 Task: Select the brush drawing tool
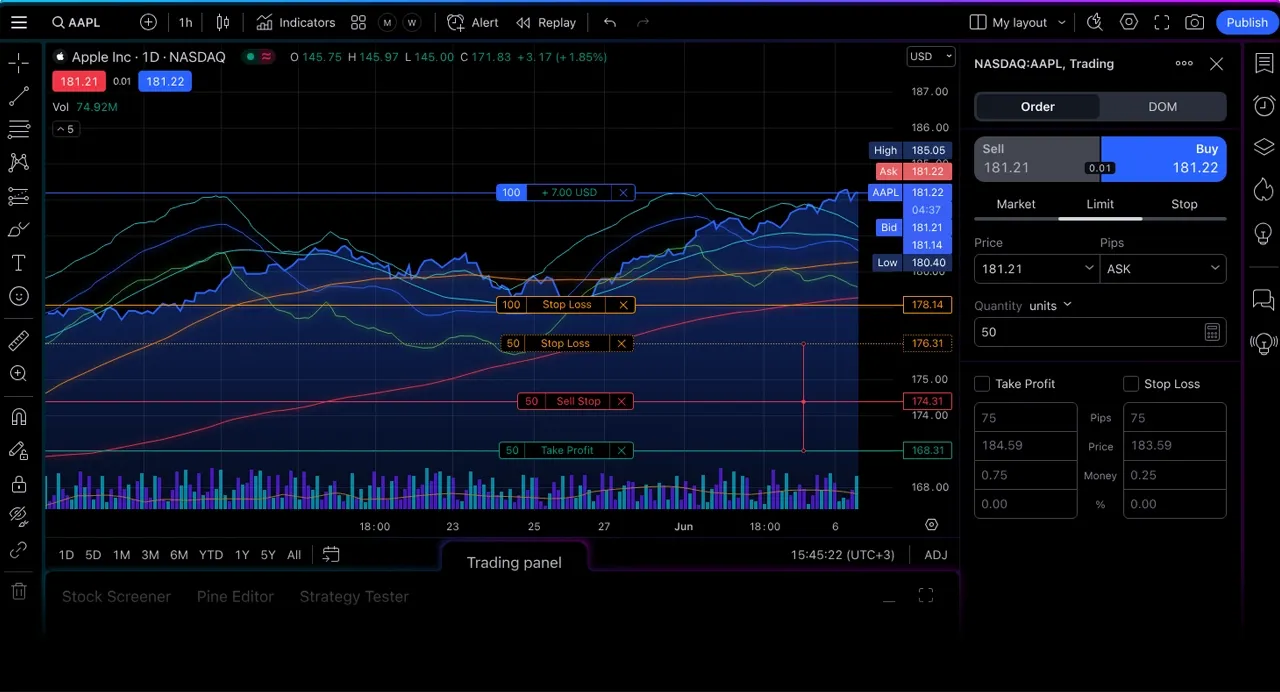[18, 230]
